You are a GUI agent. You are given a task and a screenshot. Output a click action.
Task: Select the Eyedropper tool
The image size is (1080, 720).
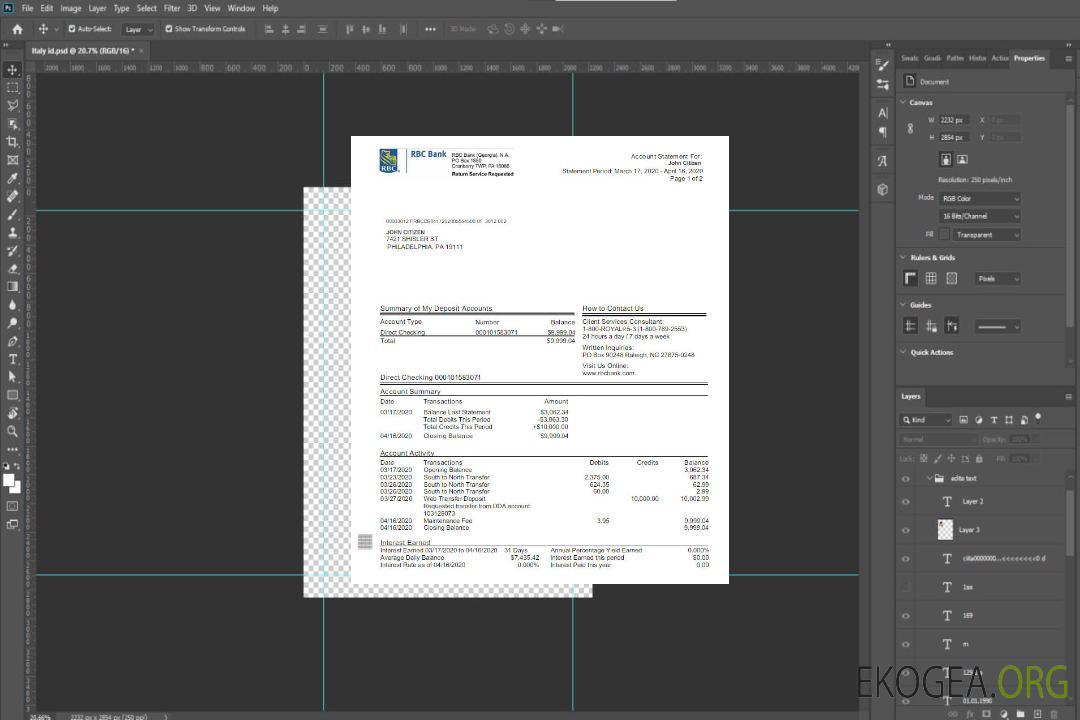12,178
